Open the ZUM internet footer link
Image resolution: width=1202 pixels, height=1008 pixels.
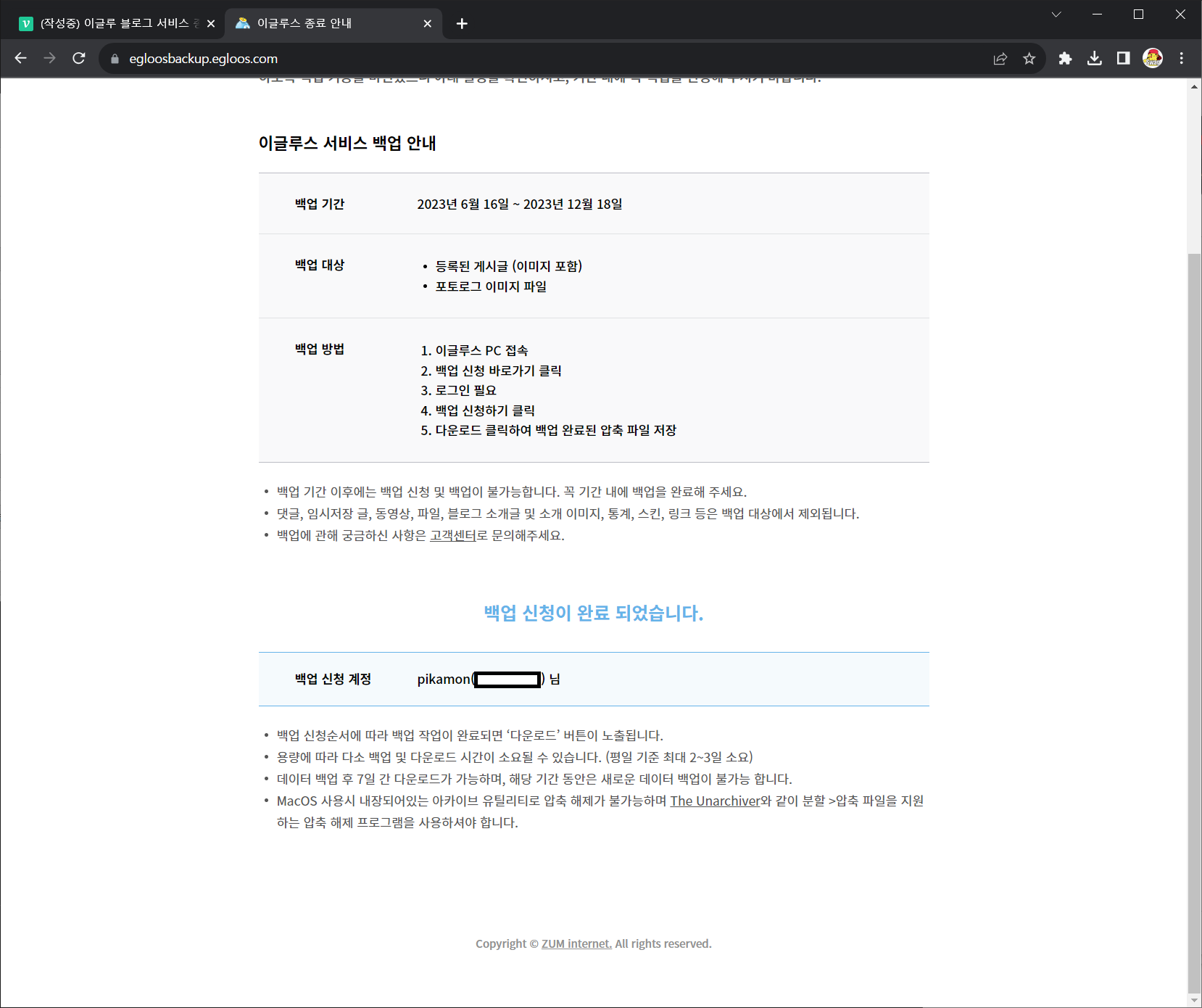[576, 943]
